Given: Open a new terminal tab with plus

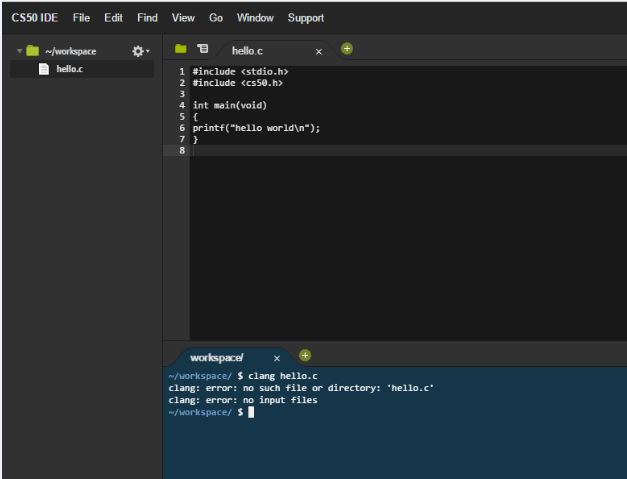Looking at the screenshot, I should [305, 355].
